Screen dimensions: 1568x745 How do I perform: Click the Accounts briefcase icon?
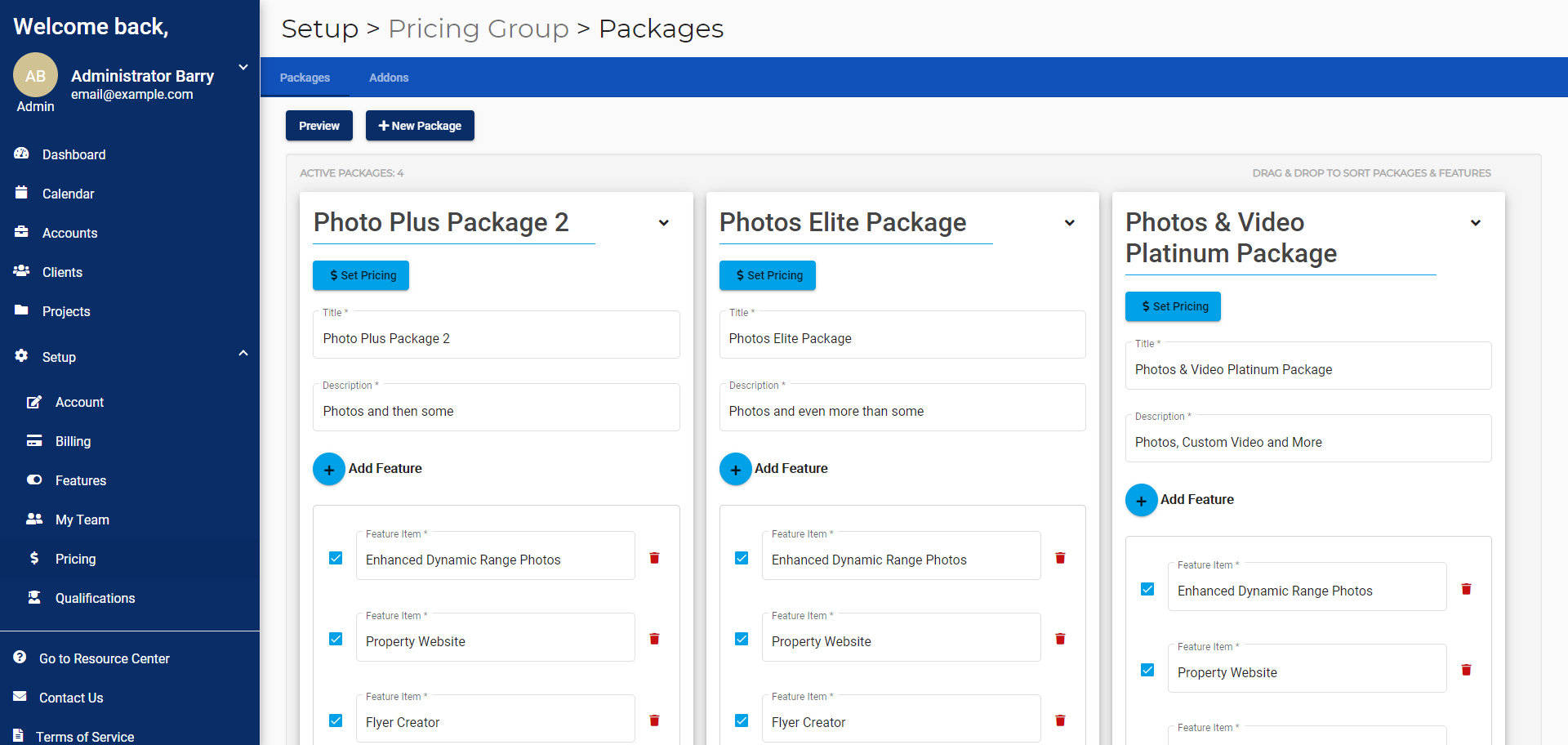pos(21,232)
